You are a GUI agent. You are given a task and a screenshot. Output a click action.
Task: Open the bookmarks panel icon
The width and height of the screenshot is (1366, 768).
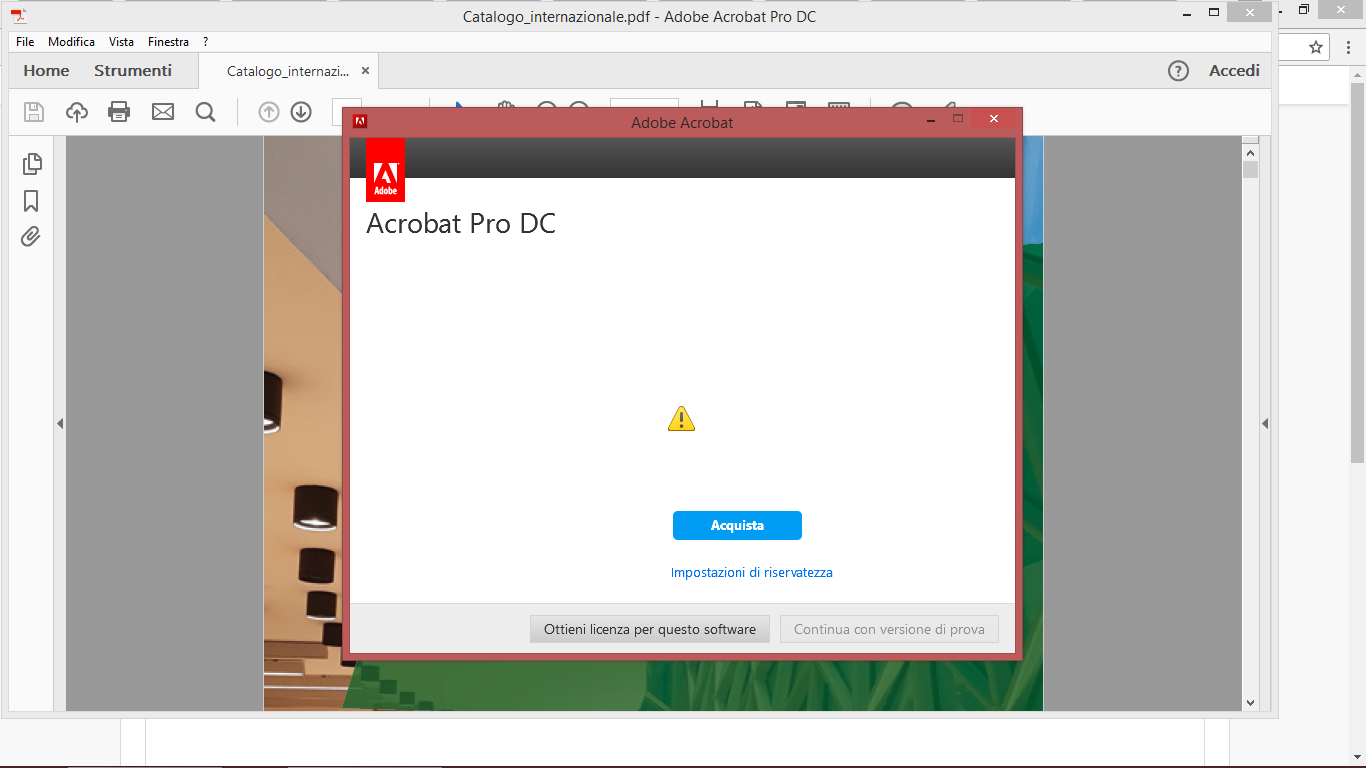coord(31,201)
